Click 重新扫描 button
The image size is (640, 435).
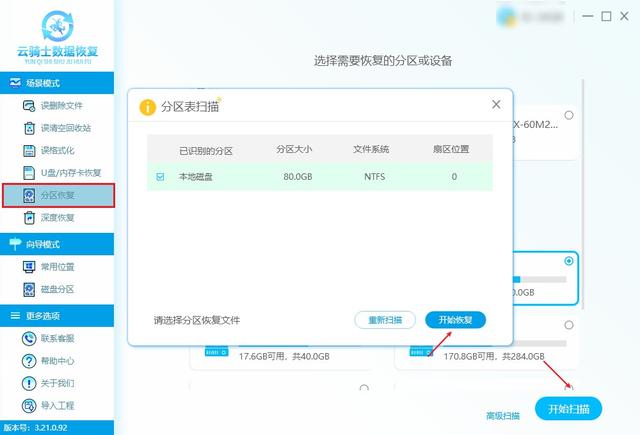pyautogui.click(x=385, y=320)
